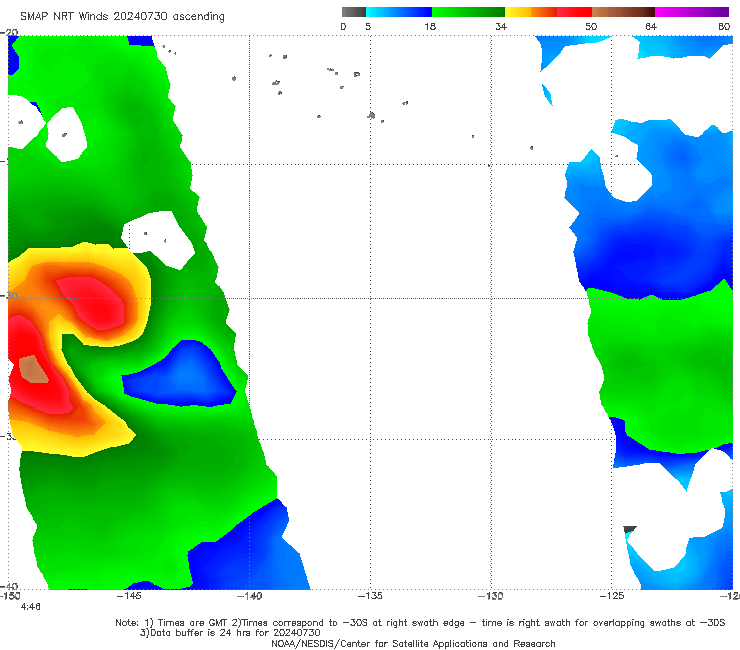Select the title text 'SMAP NRT Winds 20240730 ascending'
This screenshot has height=650, width=740.
coord(122,16)
